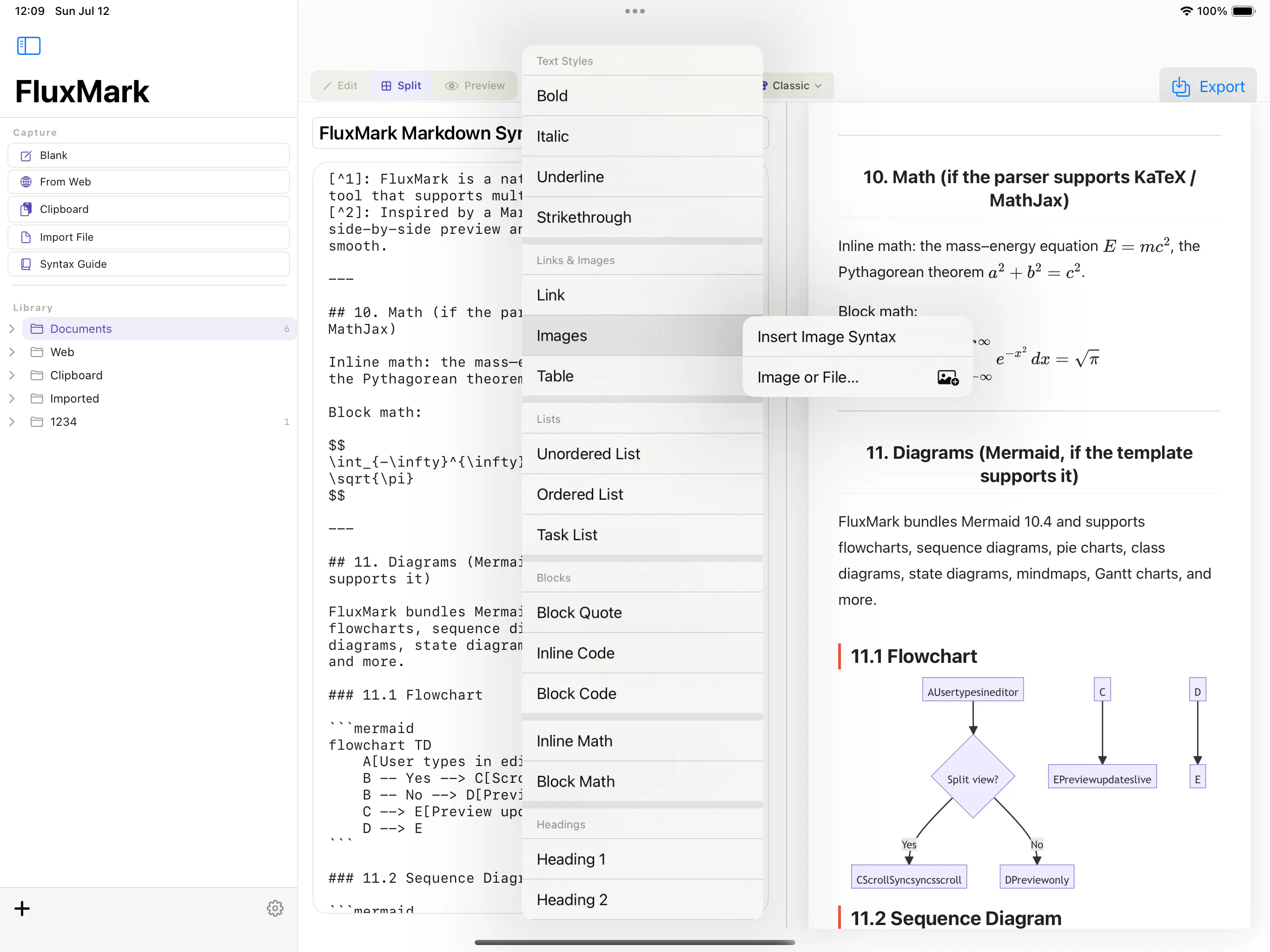
Task: Click the 11.1 Flowchart preview heading
Action: [913, 656]
